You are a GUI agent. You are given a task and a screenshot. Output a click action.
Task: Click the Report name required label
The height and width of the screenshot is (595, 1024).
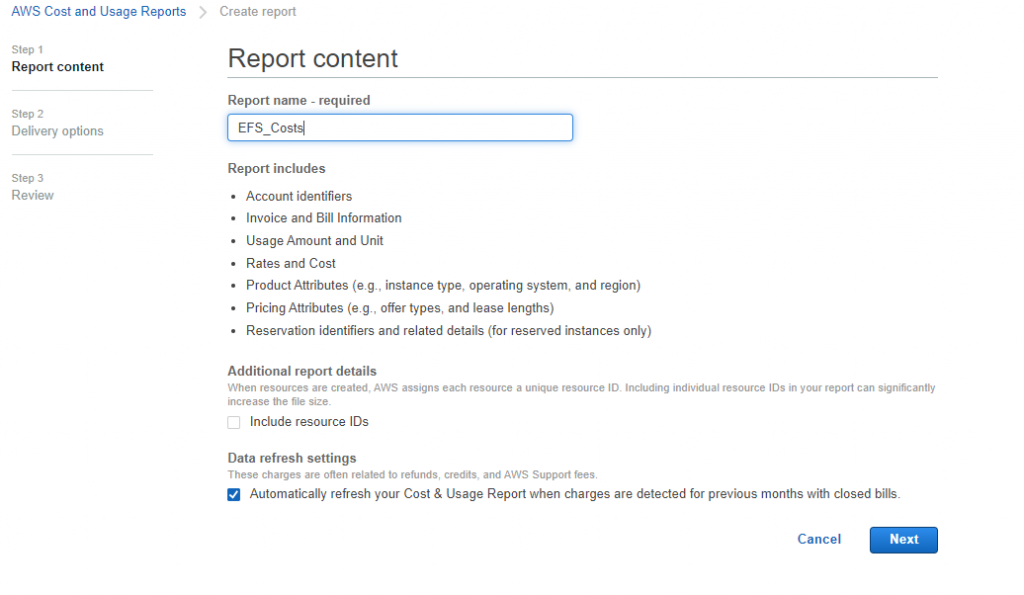point(298,100)
